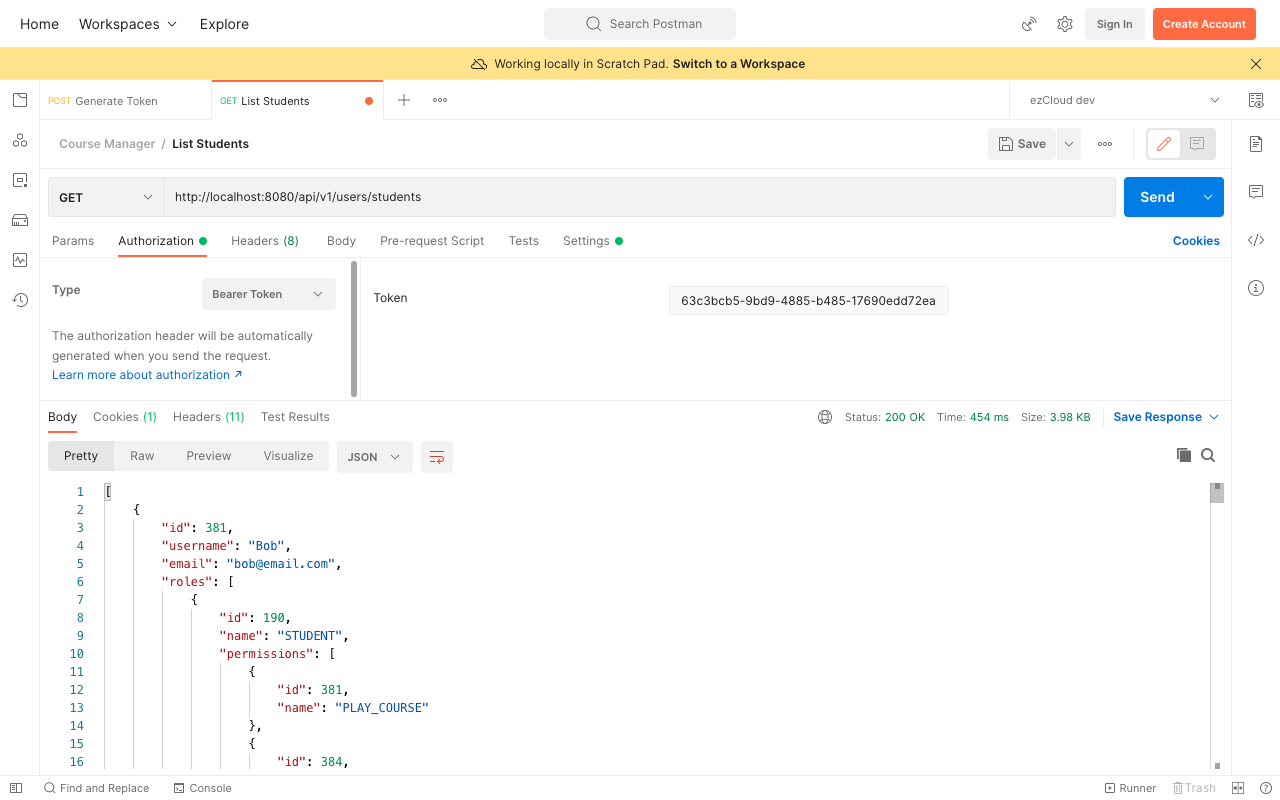The image size is (1280, 800).
Task: Open request info icon in right sidebar
Action: pyautogui.click(x=1256, y=288)
